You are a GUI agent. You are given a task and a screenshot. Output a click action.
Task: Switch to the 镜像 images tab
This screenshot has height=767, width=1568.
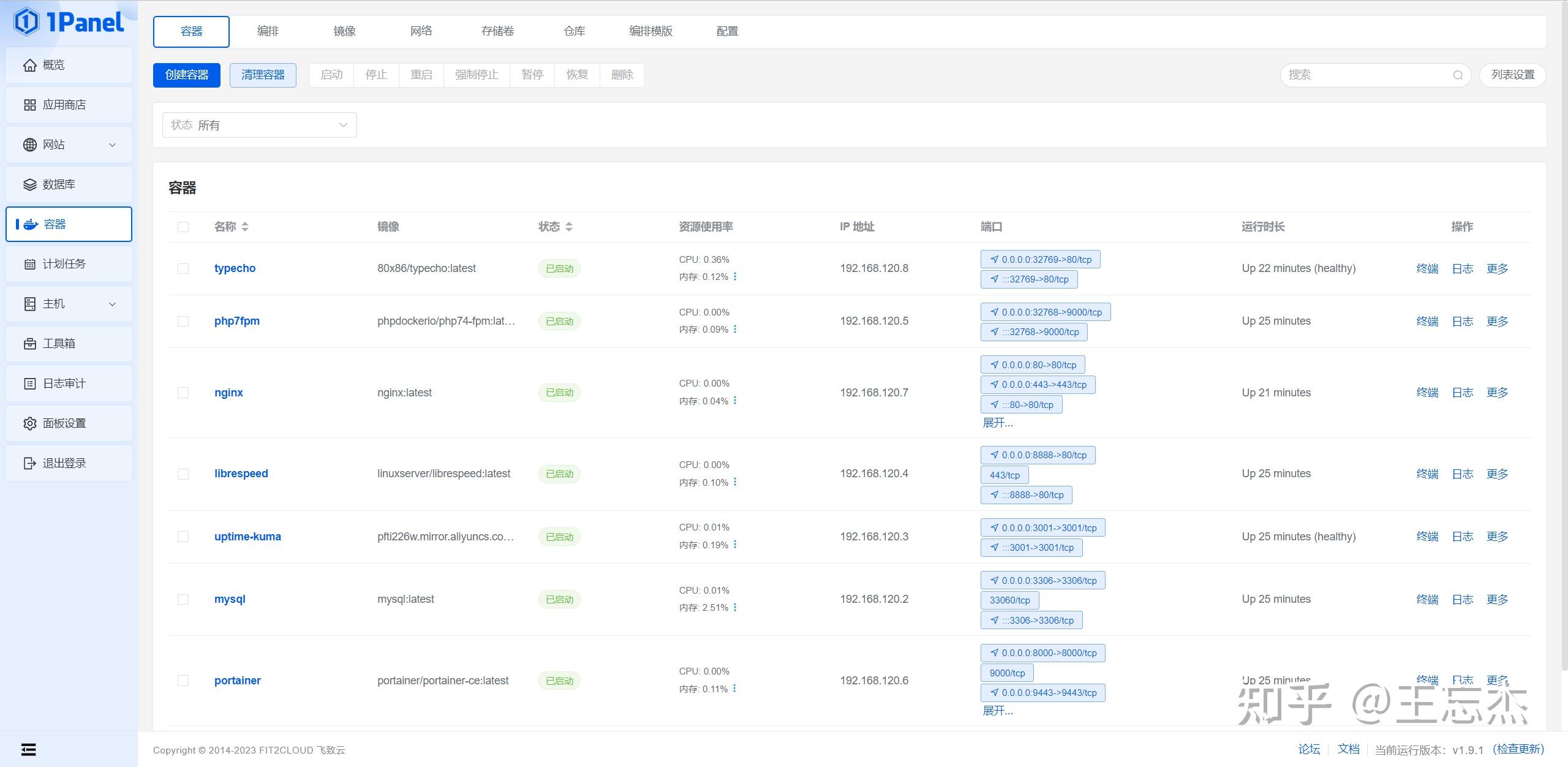click(x=344, y=31)
